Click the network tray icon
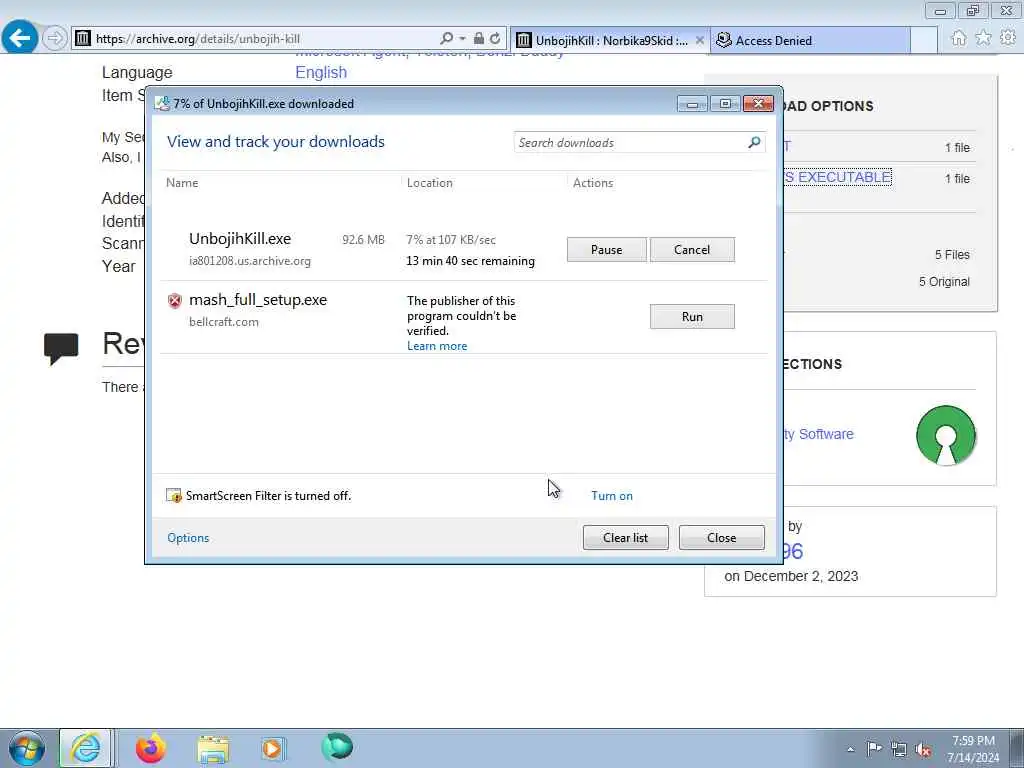1024x768 pixels. pyautogui.click(x=899, y=750)
